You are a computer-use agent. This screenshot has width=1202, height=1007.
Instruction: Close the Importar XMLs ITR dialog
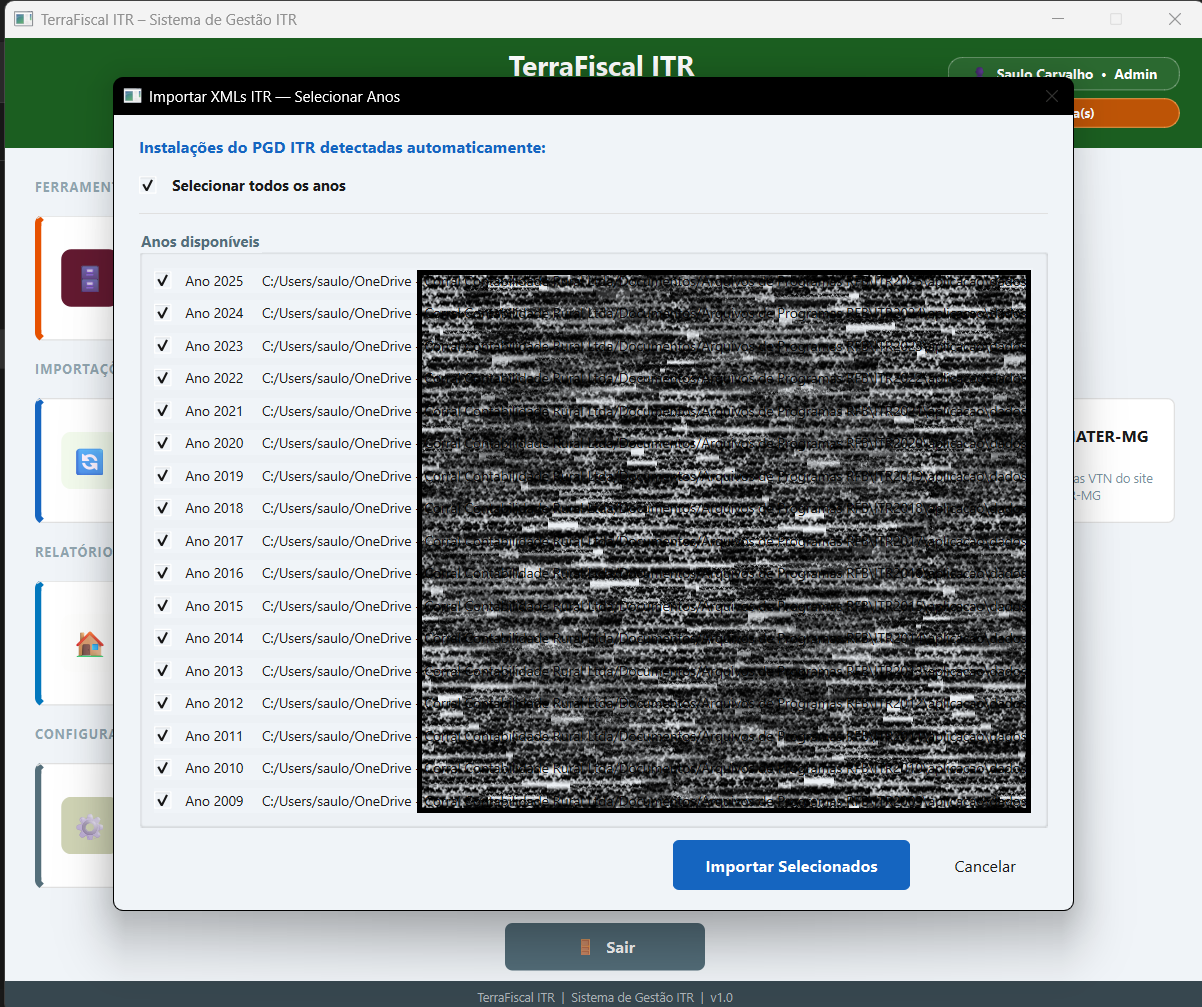[1051, 96]
